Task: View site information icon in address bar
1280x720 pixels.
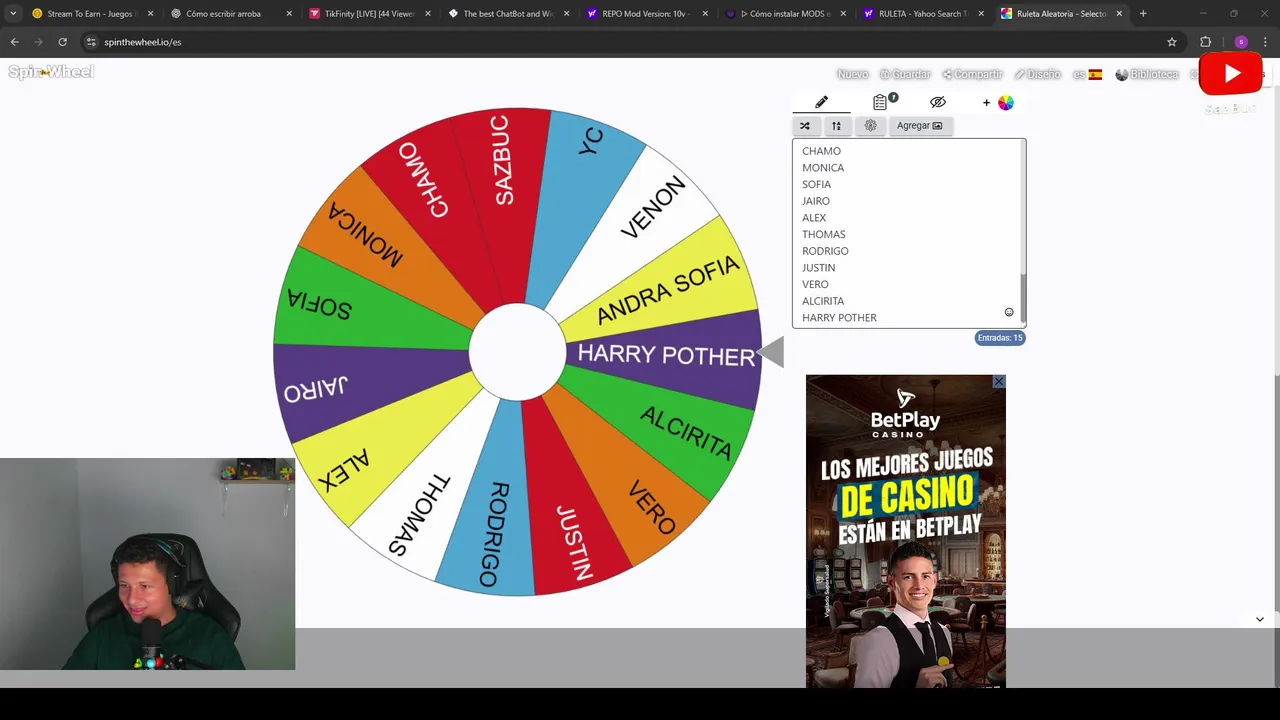Action: pyautogui.click(x=91, y=42)
